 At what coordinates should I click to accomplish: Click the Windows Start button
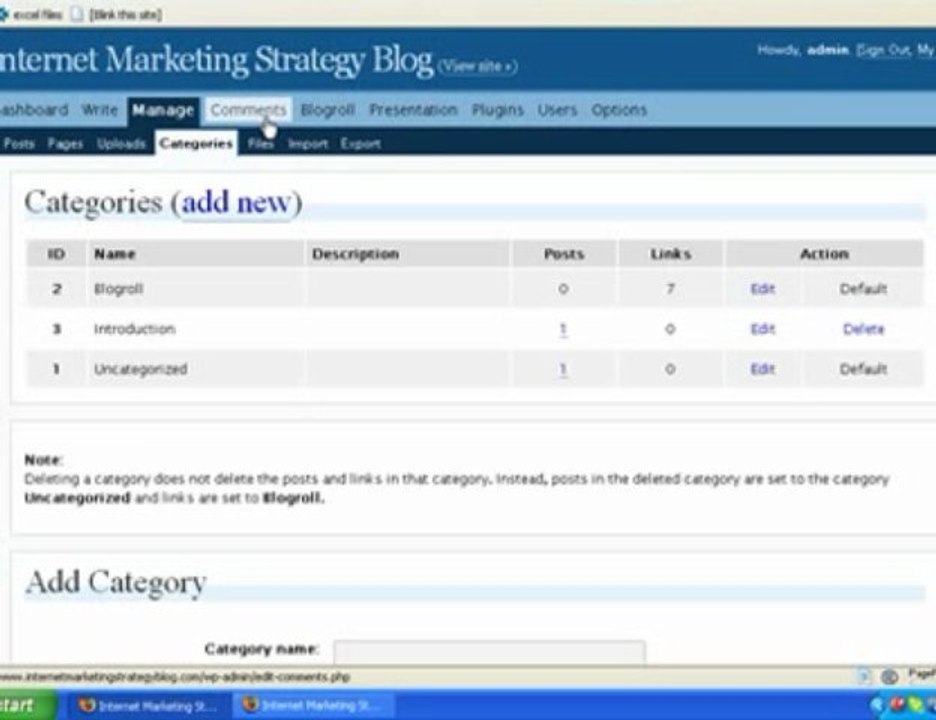click(27, 705)
